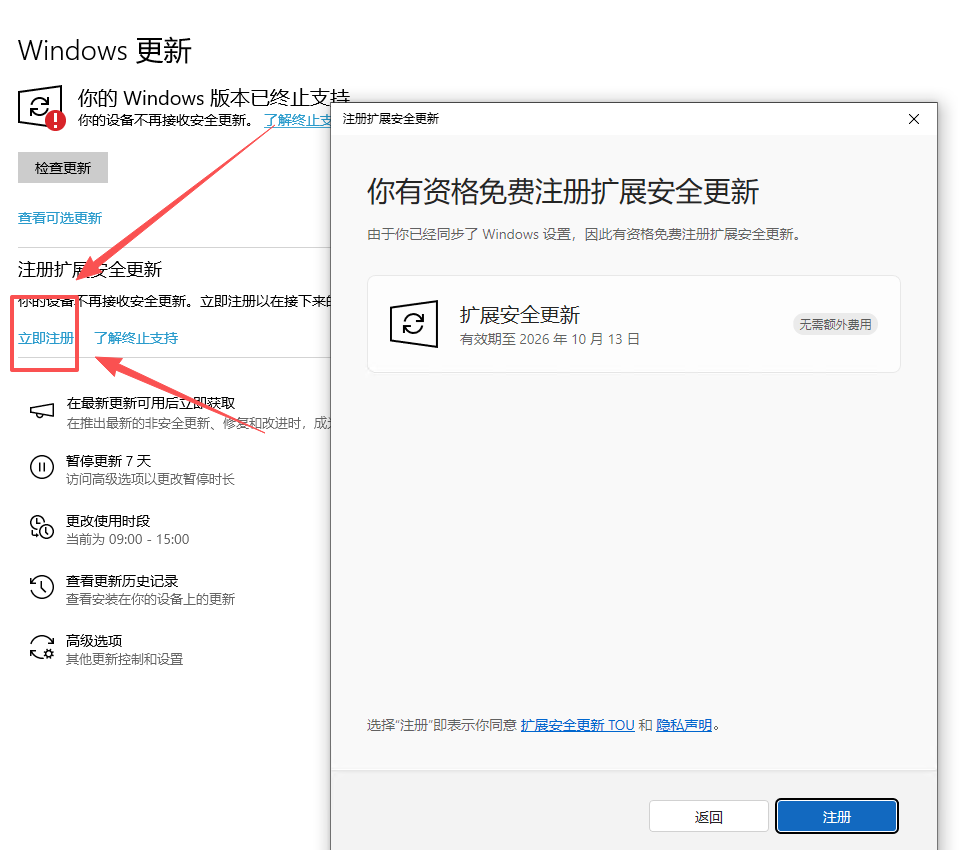Click the megaphone icon for latest updates
Screen dimensions: 972x850
pos(42,412)
